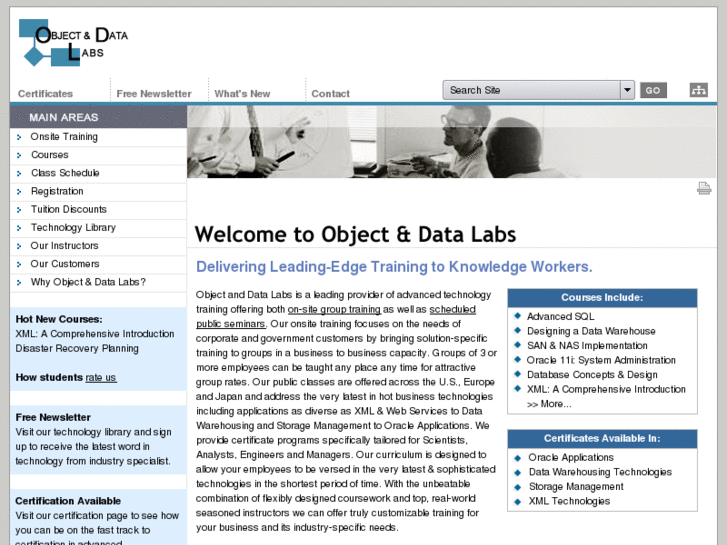
Task: Open Our Customers in sidebar
Action: [x=65, y=264]
